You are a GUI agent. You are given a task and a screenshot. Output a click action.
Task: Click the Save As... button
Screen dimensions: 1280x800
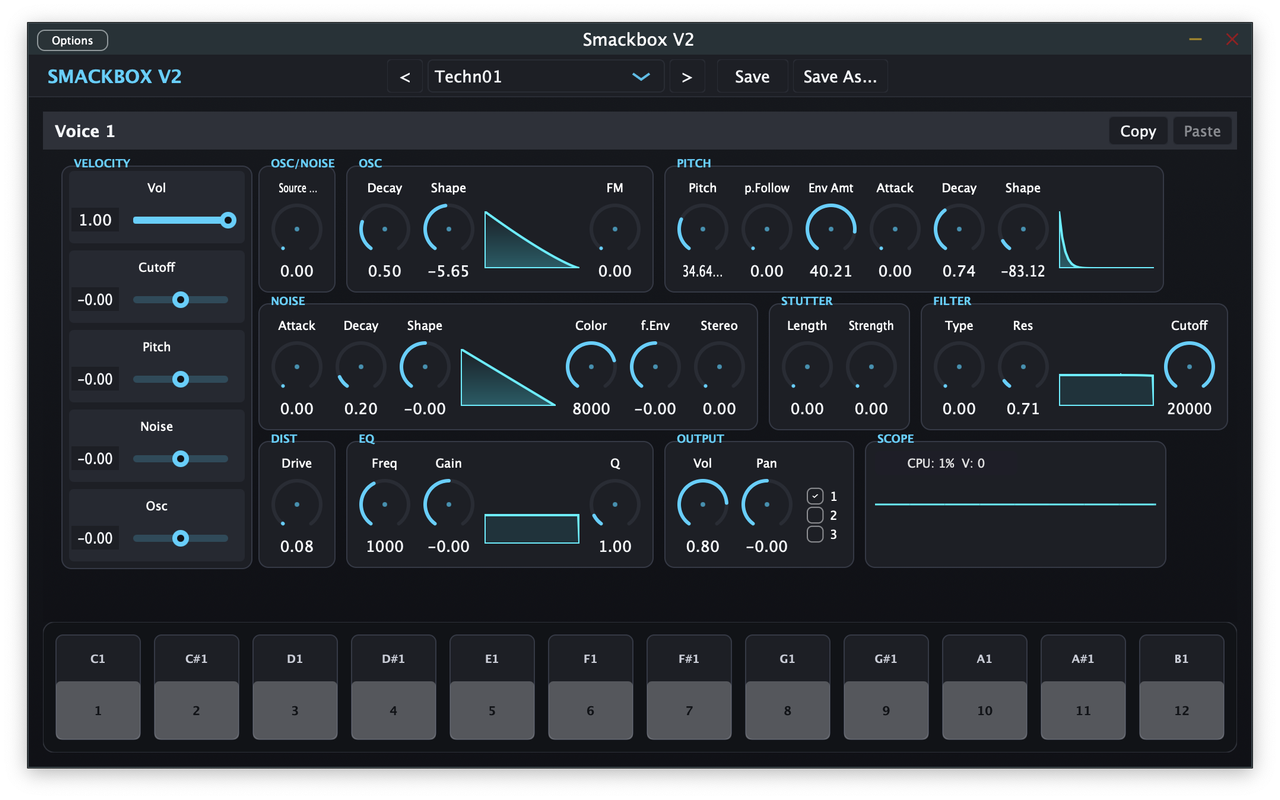tap(840, 77)
